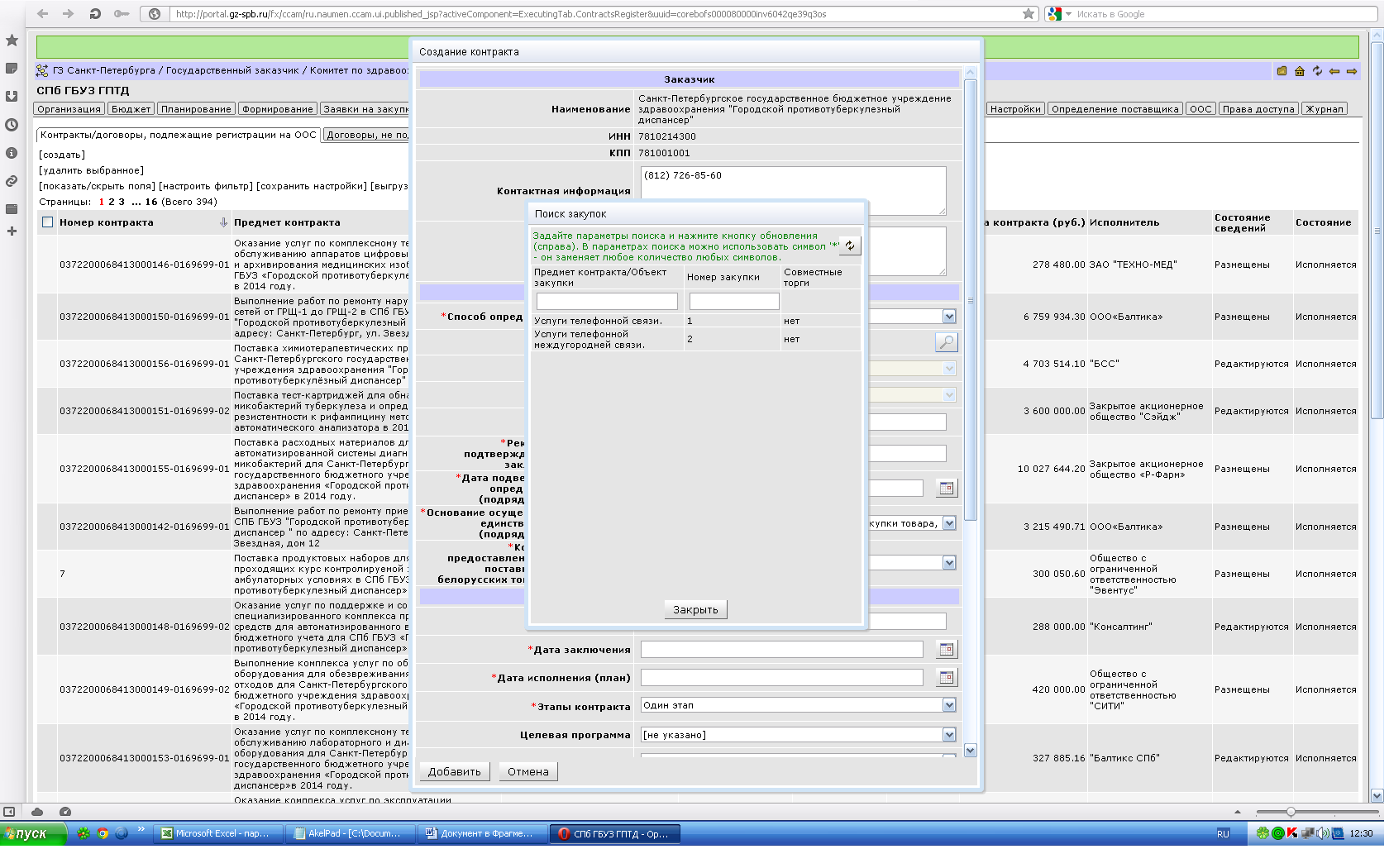Click the search refresh icon in Поиск закупок
This screenshot has width=1389, height=868.
click(x=850, y=246)
